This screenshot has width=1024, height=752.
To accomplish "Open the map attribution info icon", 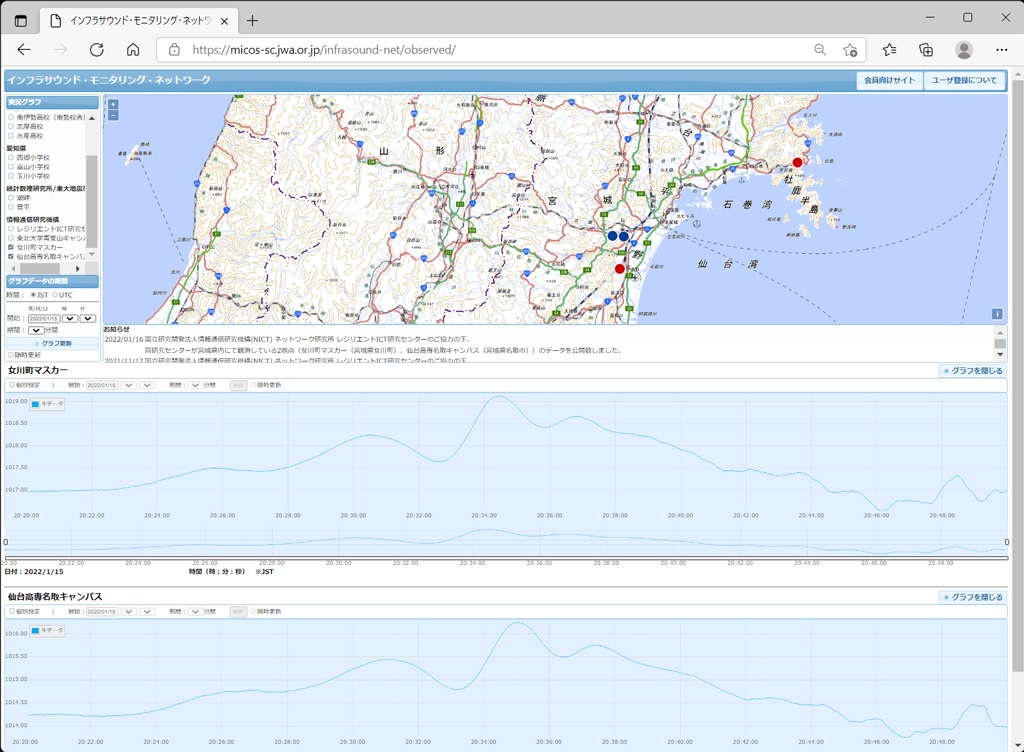I will click(997, 314).
